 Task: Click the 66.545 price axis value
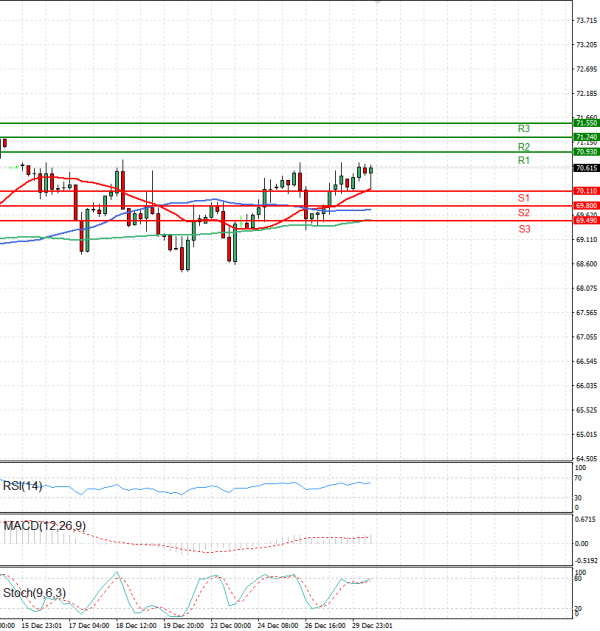tap(586, 361)
